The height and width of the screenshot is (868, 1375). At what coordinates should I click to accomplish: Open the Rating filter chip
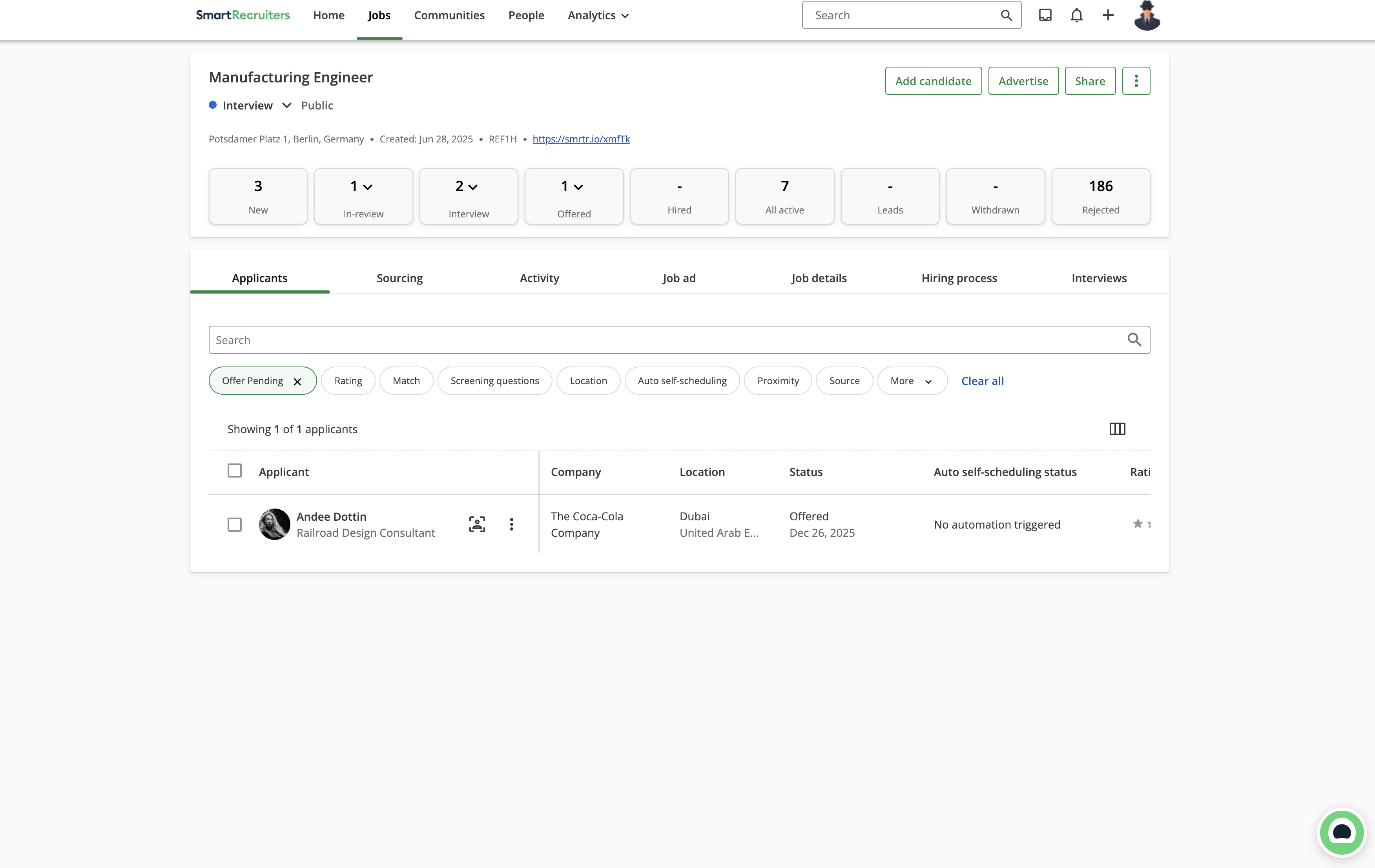348,381
